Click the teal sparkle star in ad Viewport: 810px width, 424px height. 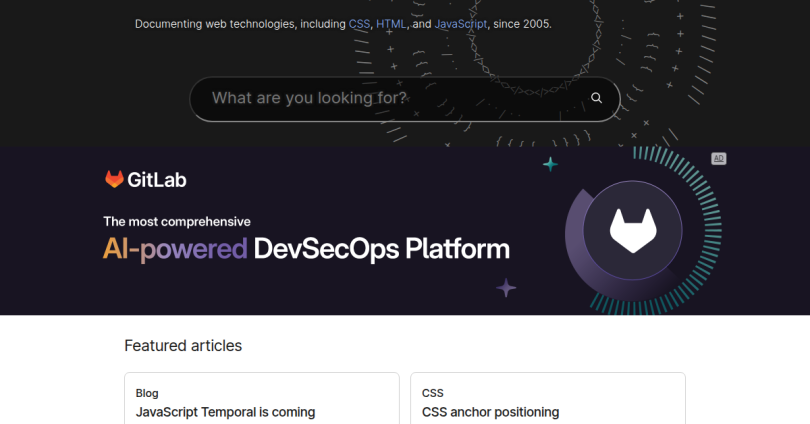[549, 163]
